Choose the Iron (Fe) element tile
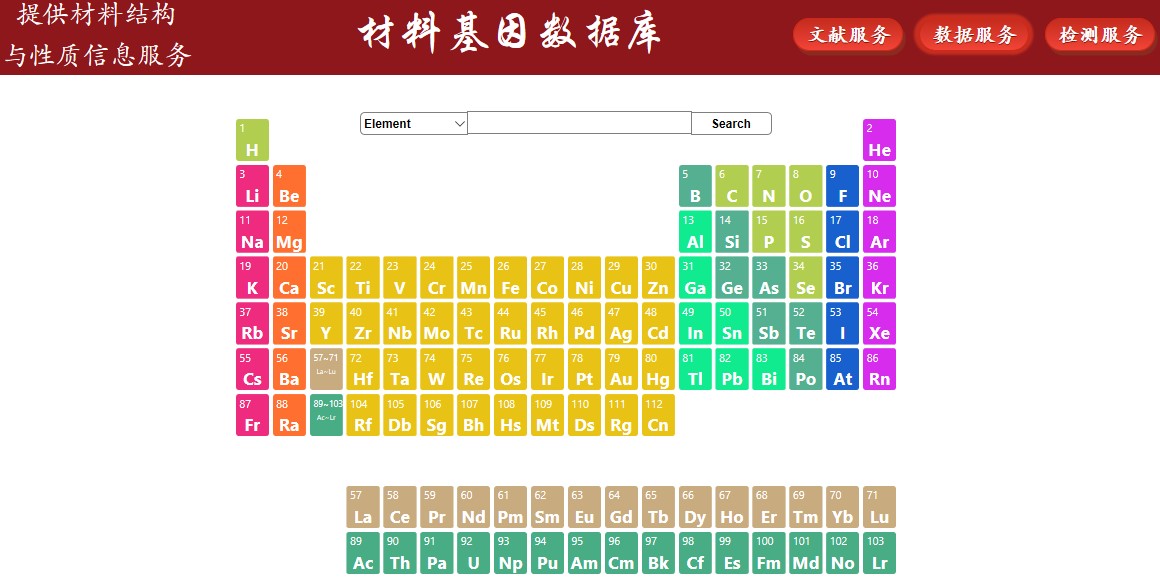The width and height of the screenshot is (1160, 586). pyautogui.click(x=510, y=278)
